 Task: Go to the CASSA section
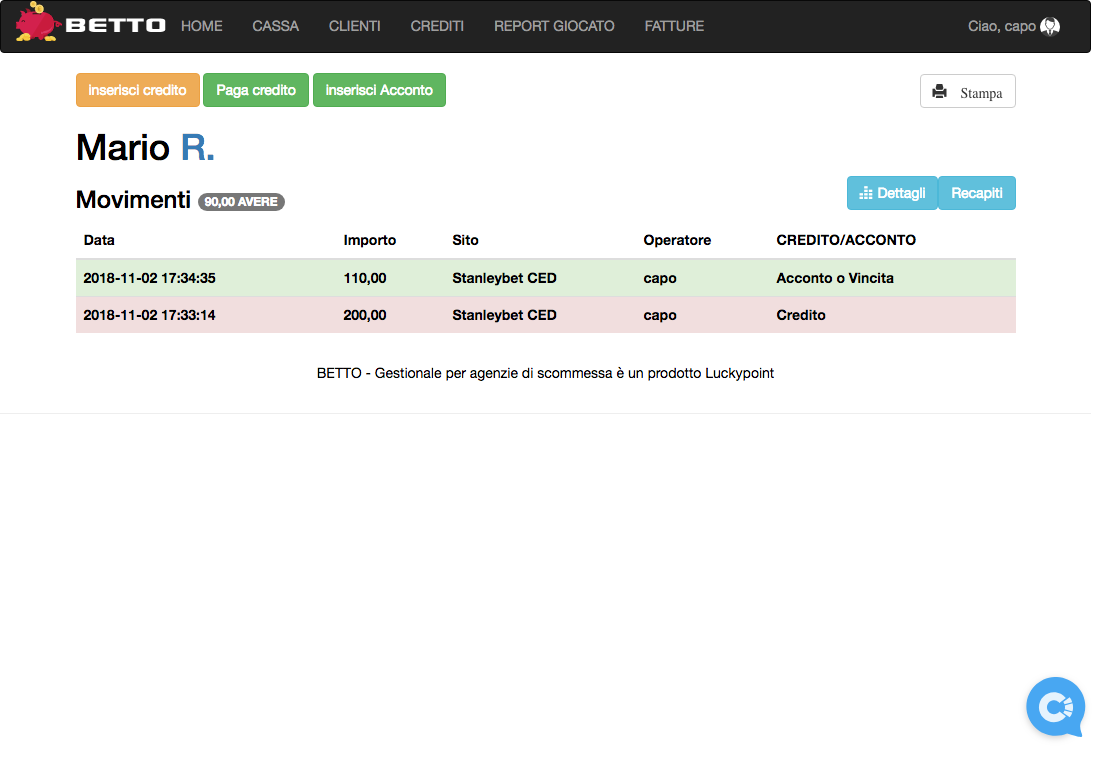click(x=275, y=26)
